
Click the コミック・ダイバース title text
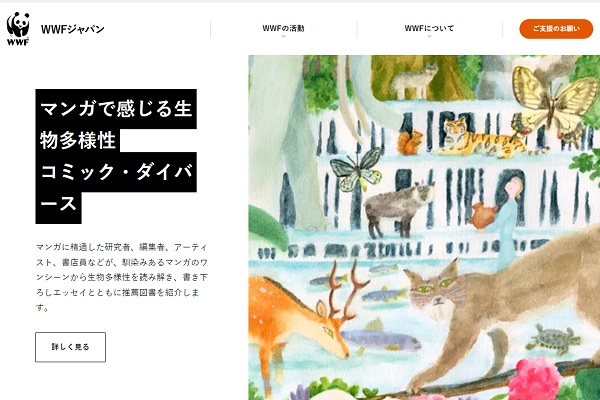(x=116, y=188)
